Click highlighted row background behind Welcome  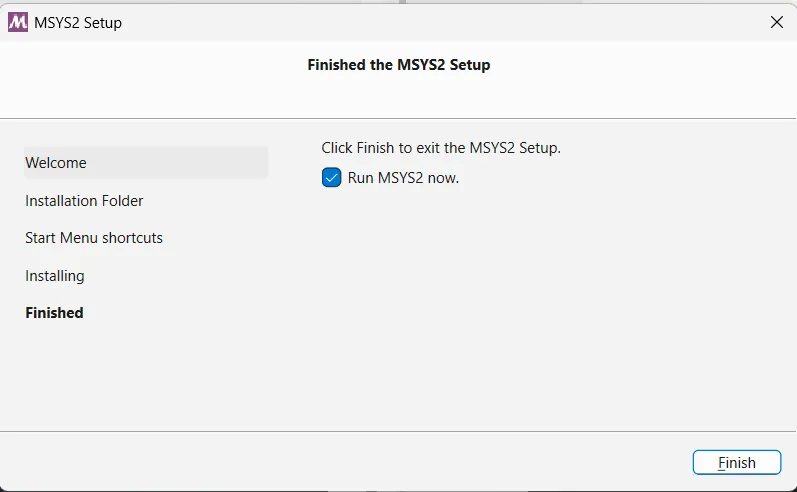[x=178, y=163]
